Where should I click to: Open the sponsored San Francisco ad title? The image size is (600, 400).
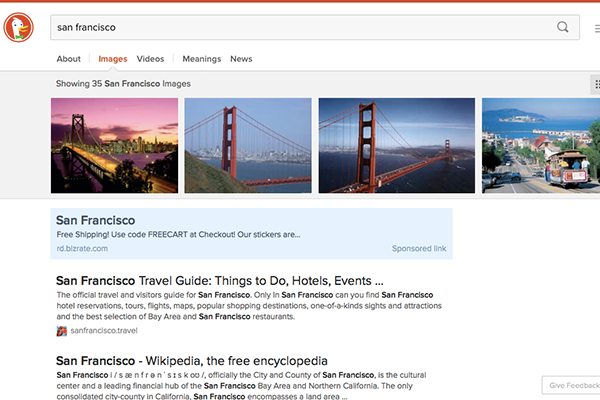pos(95,220)
